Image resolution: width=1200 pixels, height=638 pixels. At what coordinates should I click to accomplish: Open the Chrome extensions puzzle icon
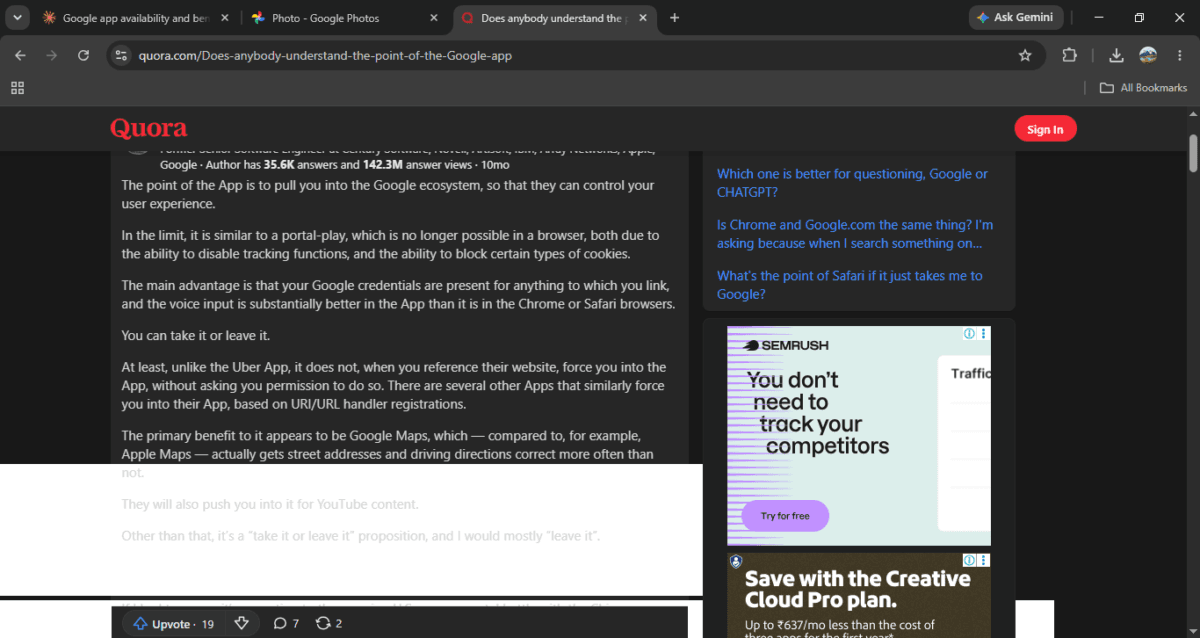click(1069, 56)
